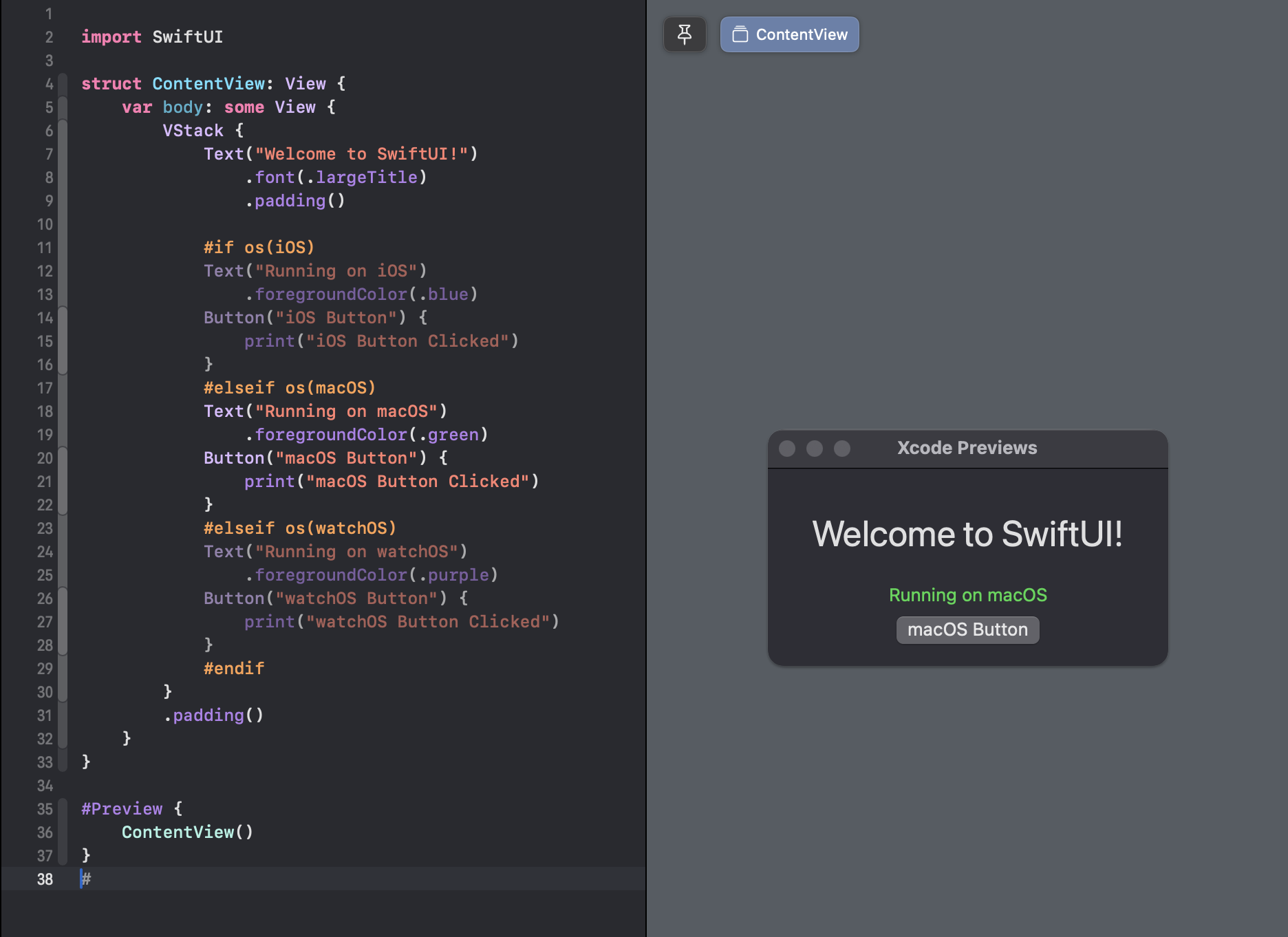Click '.purple' color value on line 25

(x=453, y=575)
